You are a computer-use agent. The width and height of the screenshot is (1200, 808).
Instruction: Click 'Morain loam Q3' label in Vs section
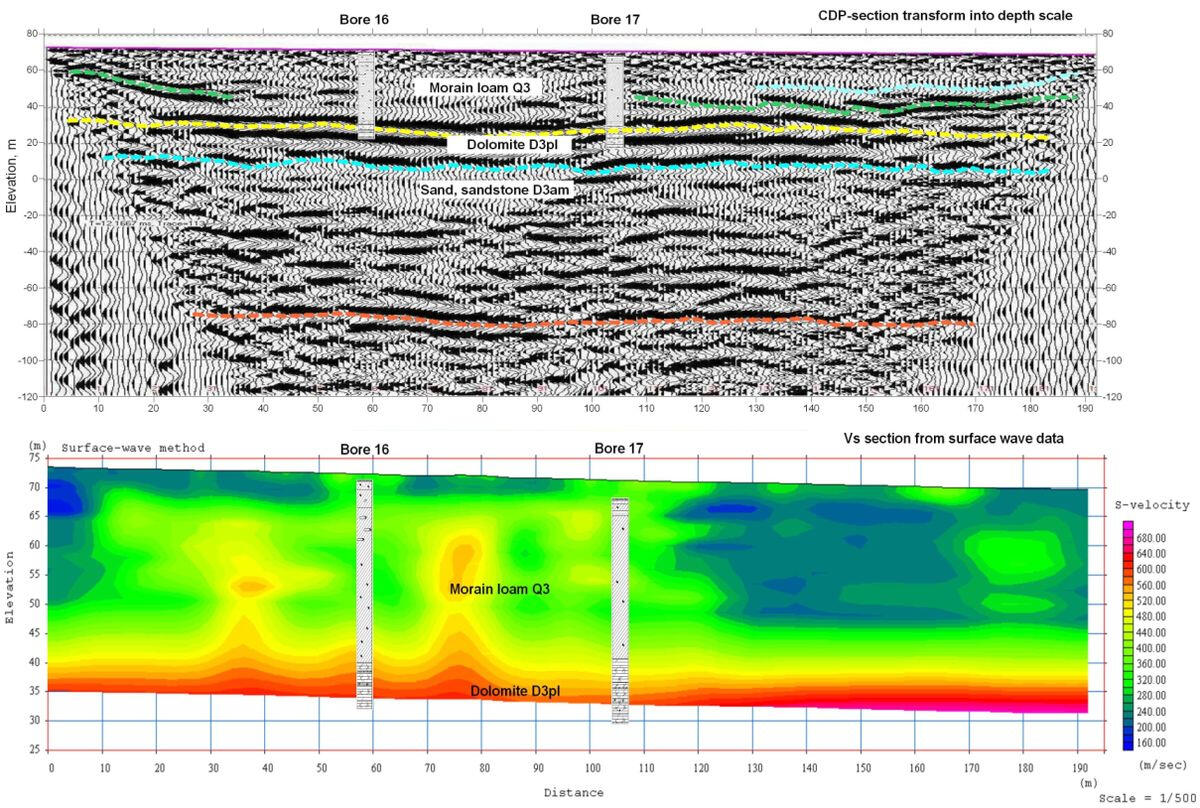(500, 589)
